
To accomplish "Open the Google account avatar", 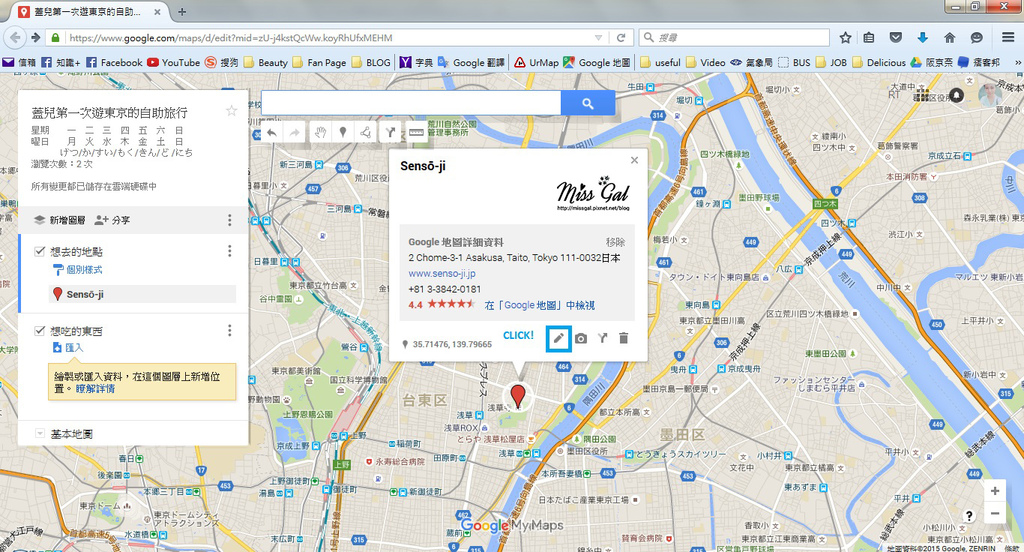I will (x=990, y=95).
